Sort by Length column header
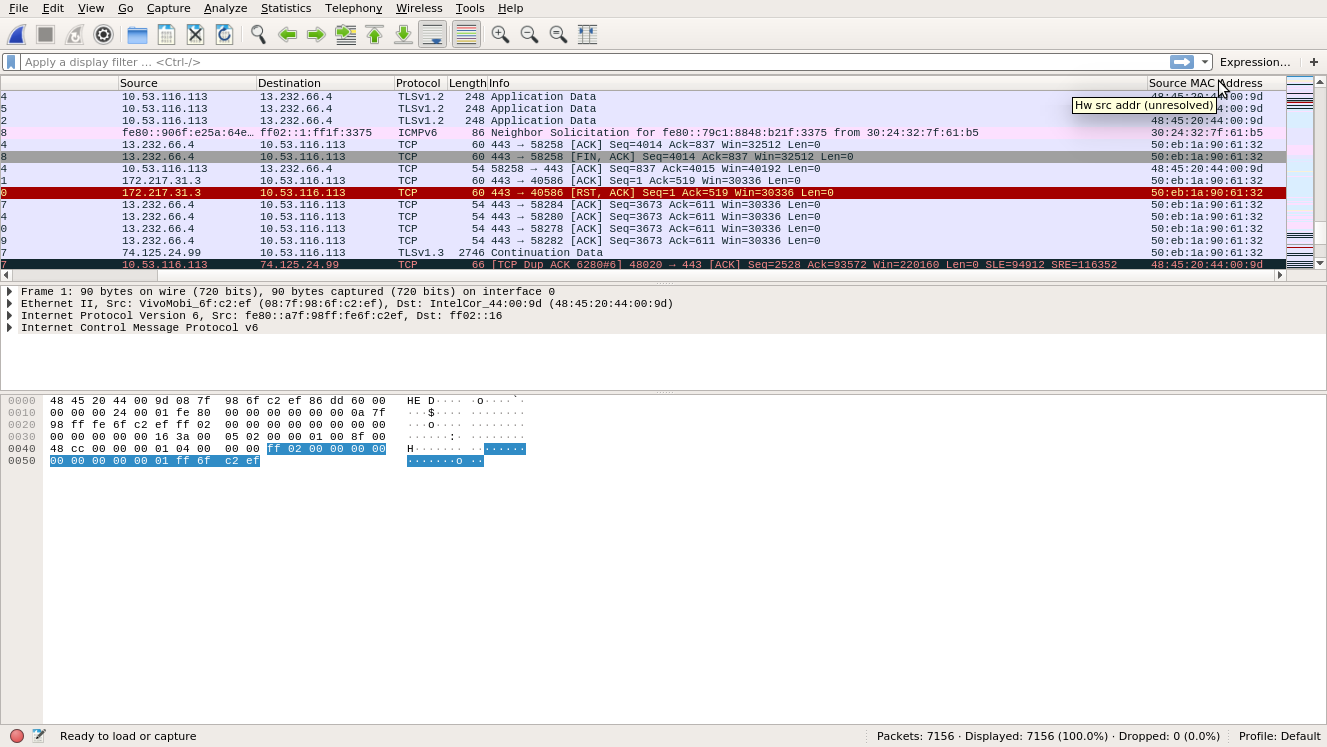Image resolution: width=1327 pixels, height=747 pixels. 467,83
